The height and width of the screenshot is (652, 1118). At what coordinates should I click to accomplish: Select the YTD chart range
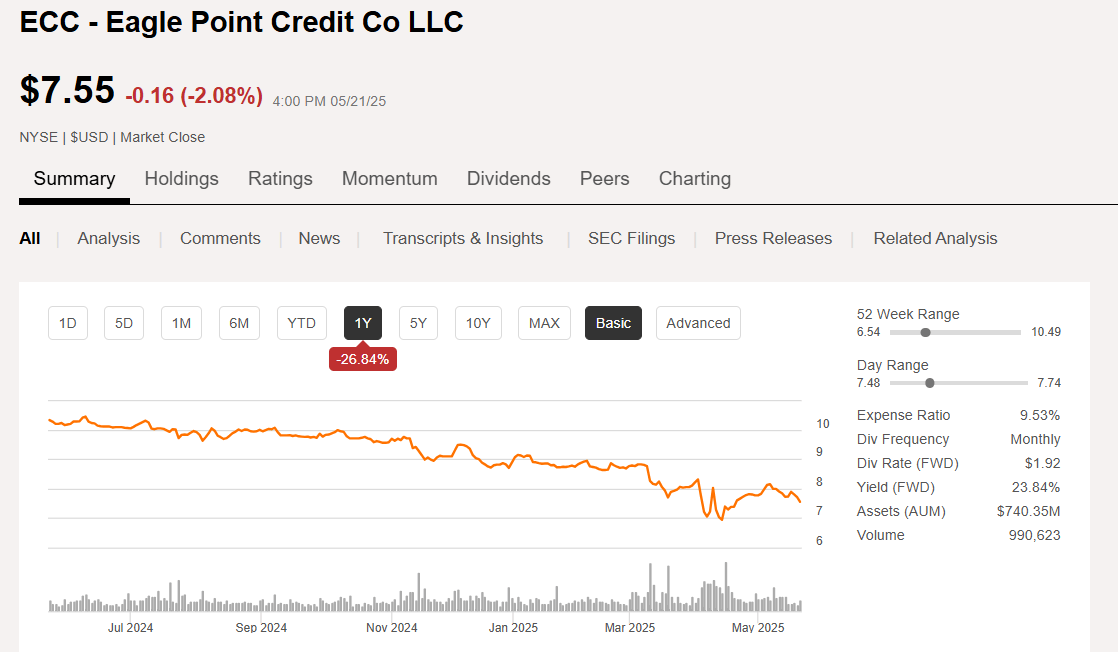coord(301,323)
